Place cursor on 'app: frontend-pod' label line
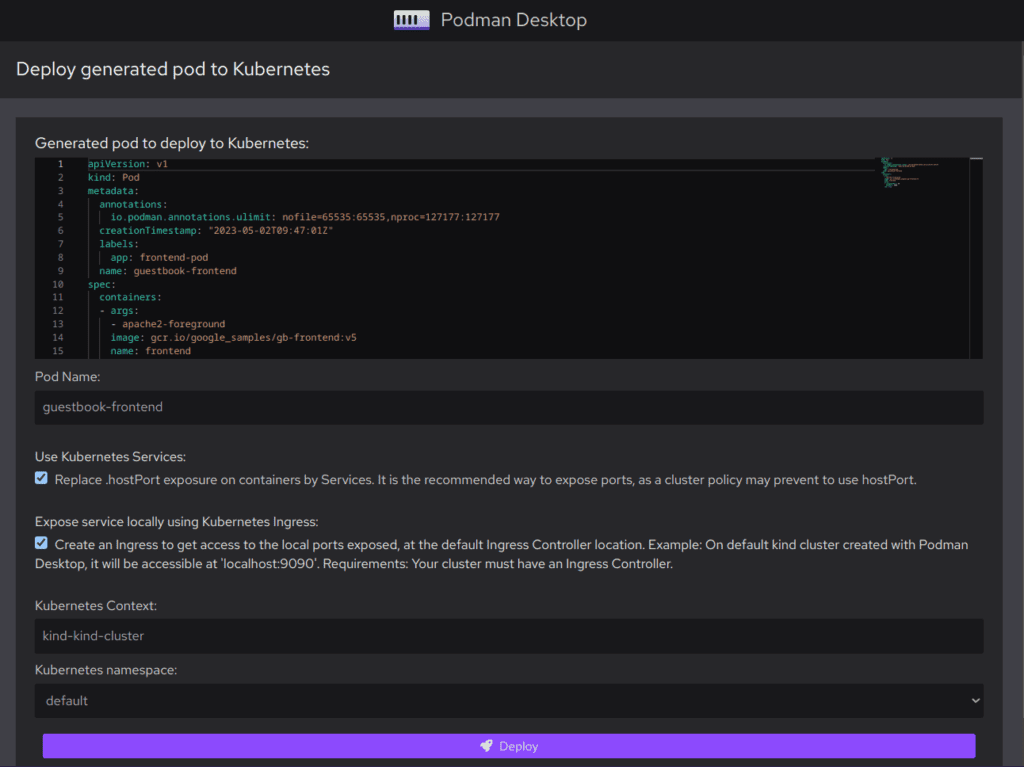Image resolution: width=1024 pixels, height=767 pixels. click(159, 257)
